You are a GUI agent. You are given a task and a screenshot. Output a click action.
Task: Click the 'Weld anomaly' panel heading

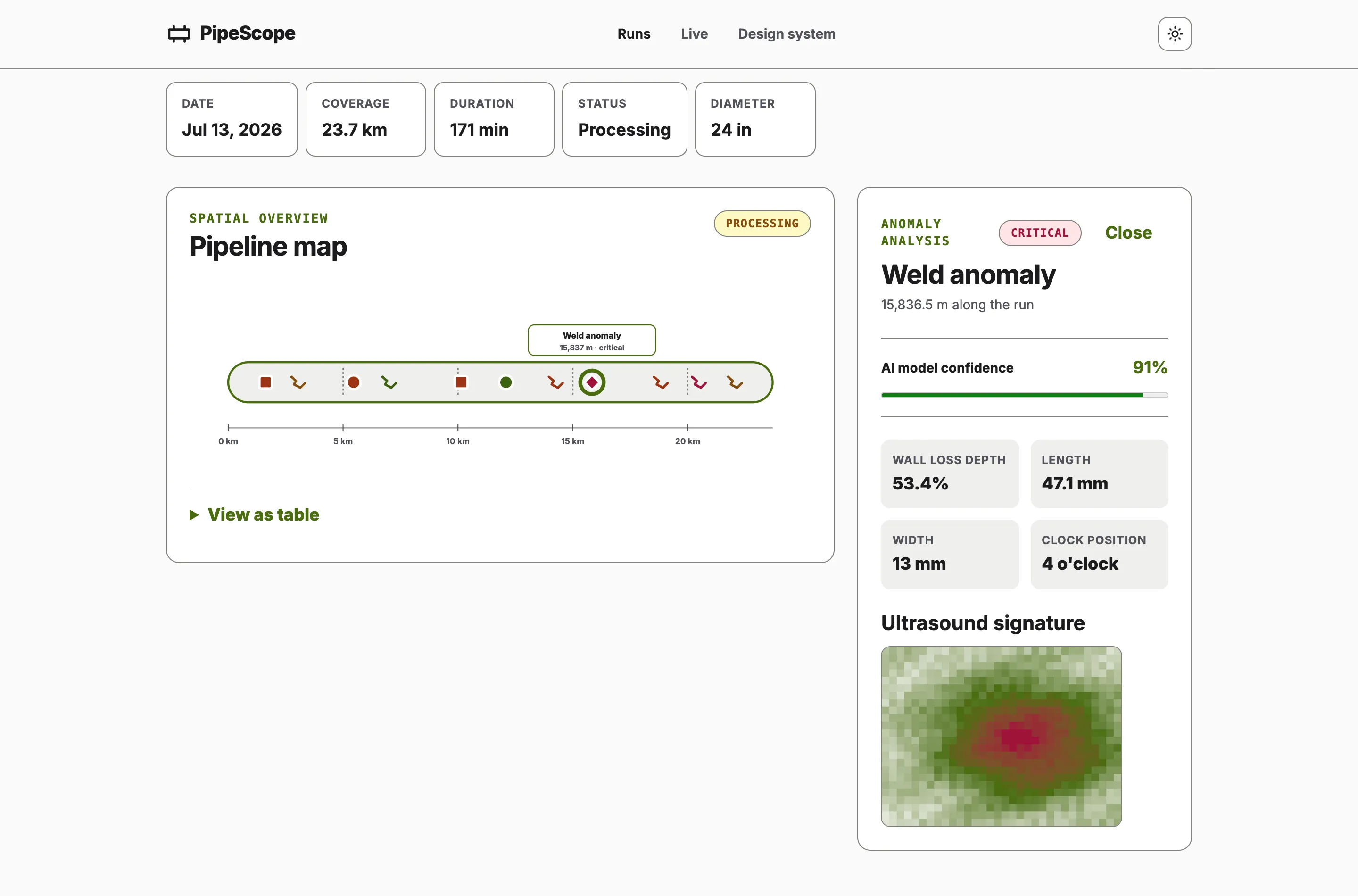969,275
